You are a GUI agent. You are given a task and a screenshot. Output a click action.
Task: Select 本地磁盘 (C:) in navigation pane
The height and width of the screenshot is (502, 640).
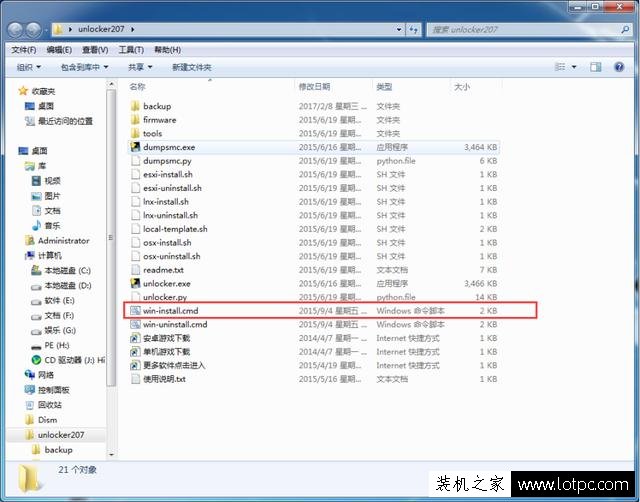coord(61,270)
